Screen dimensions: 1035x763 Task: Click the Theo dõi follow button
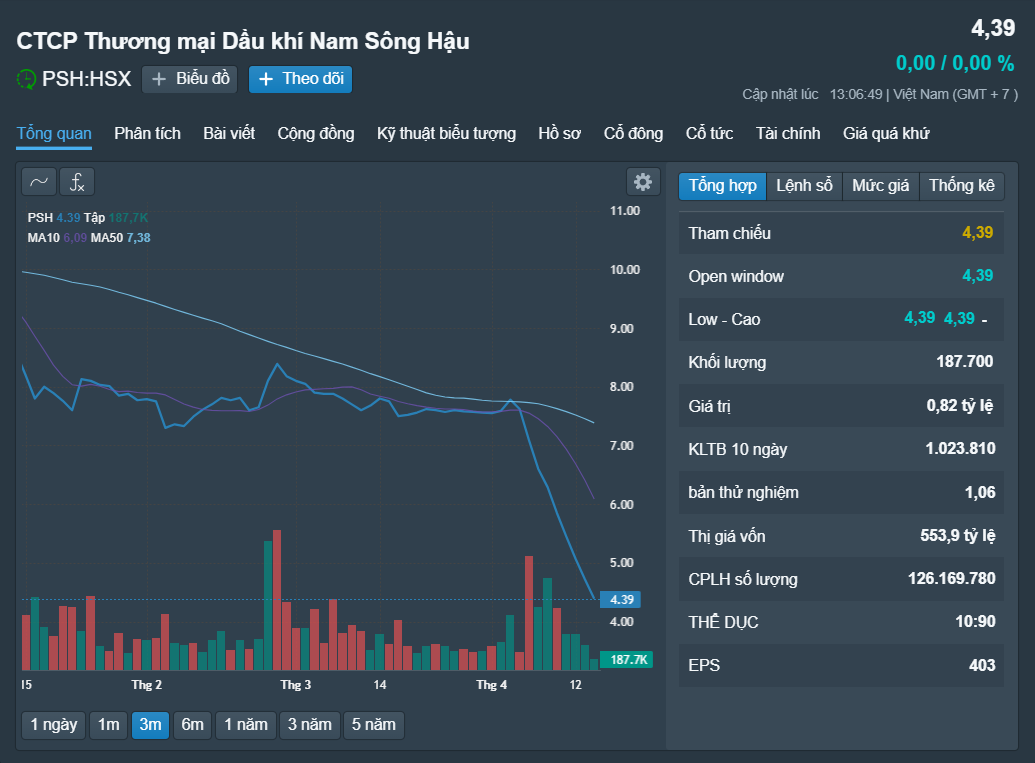pyautogui.click(x=300, y=79)
